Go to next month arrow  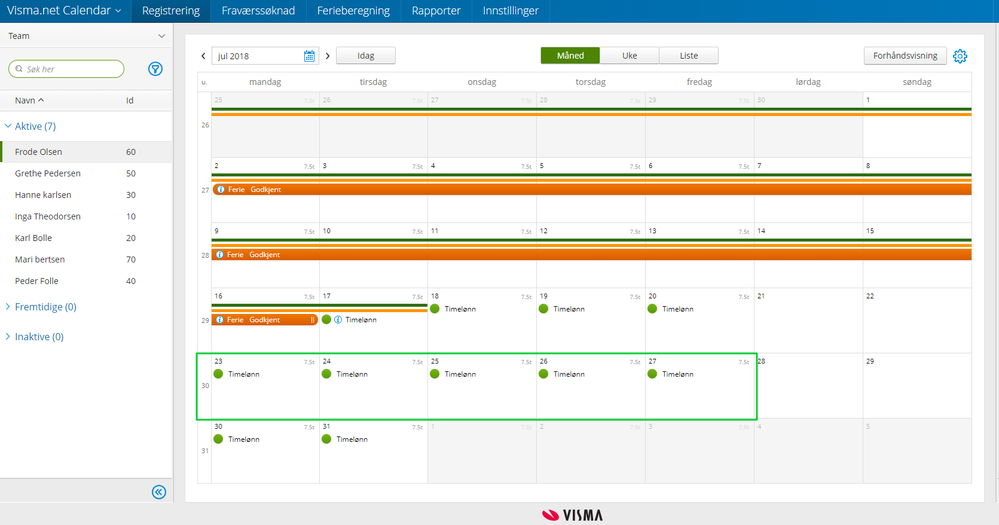pos(327,56)
